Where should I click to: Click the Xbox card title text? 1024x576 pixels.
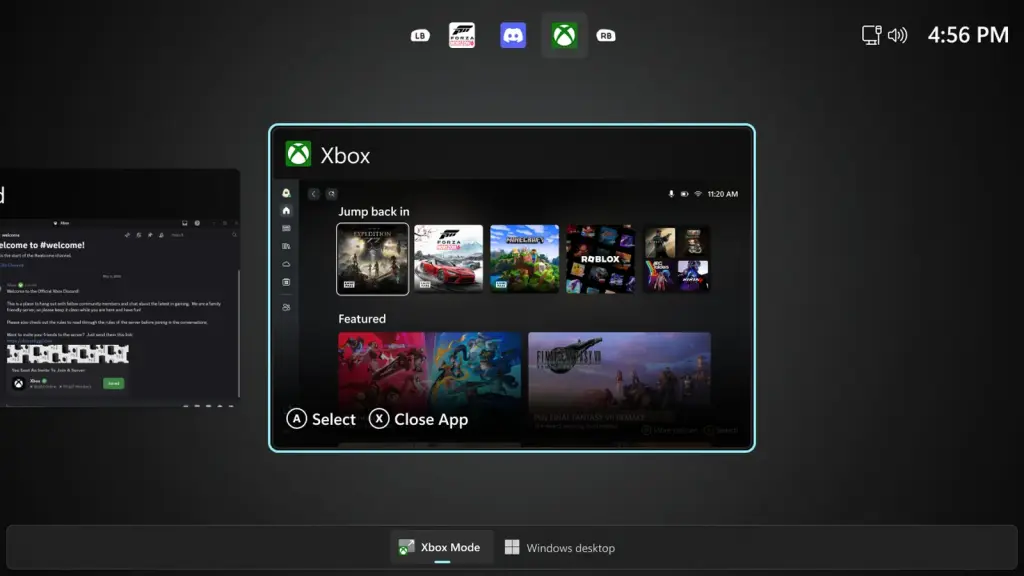345,155
